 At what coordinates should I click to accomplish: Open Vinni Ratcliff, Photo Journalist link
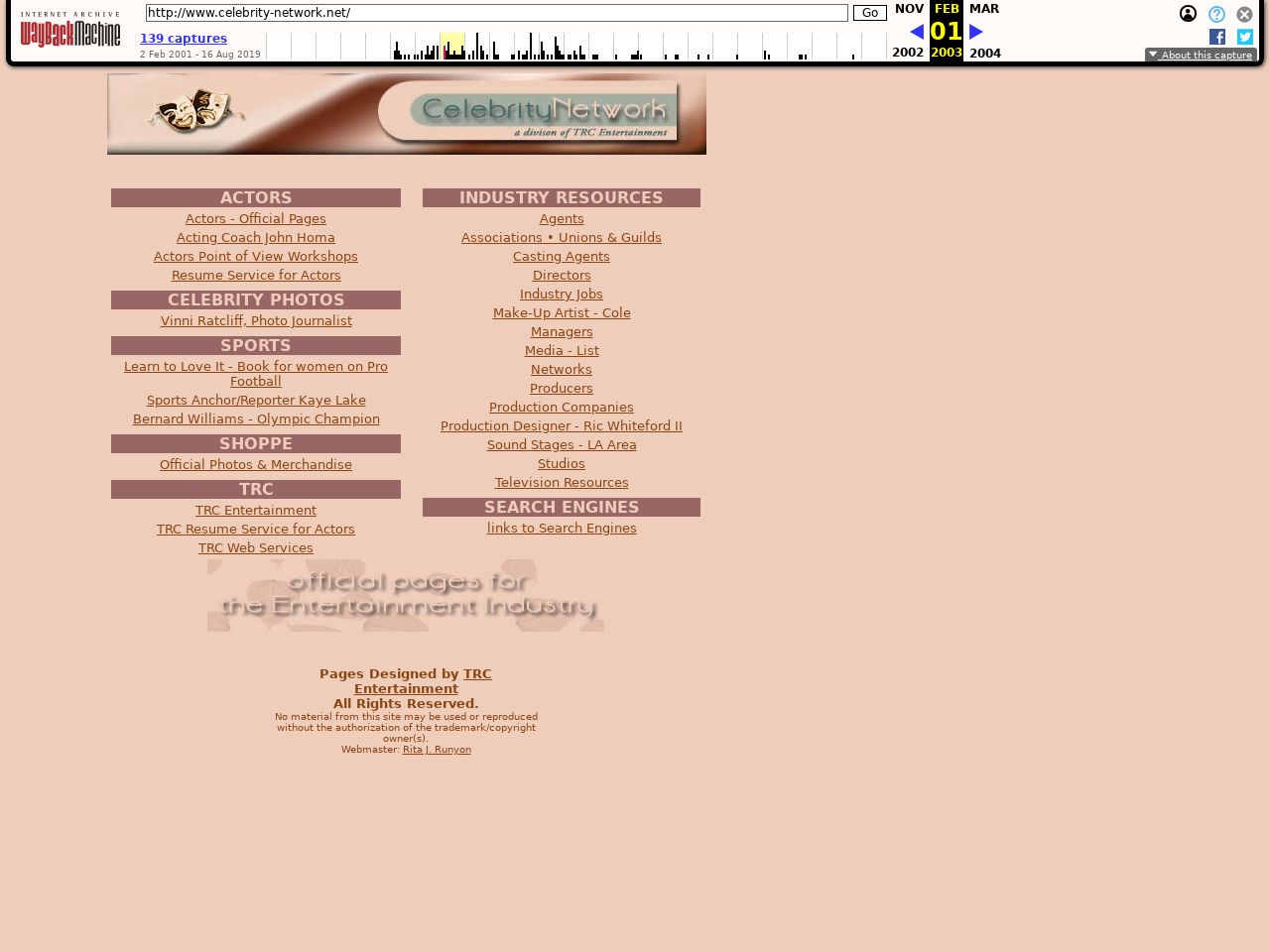click(x=255, y=321)
